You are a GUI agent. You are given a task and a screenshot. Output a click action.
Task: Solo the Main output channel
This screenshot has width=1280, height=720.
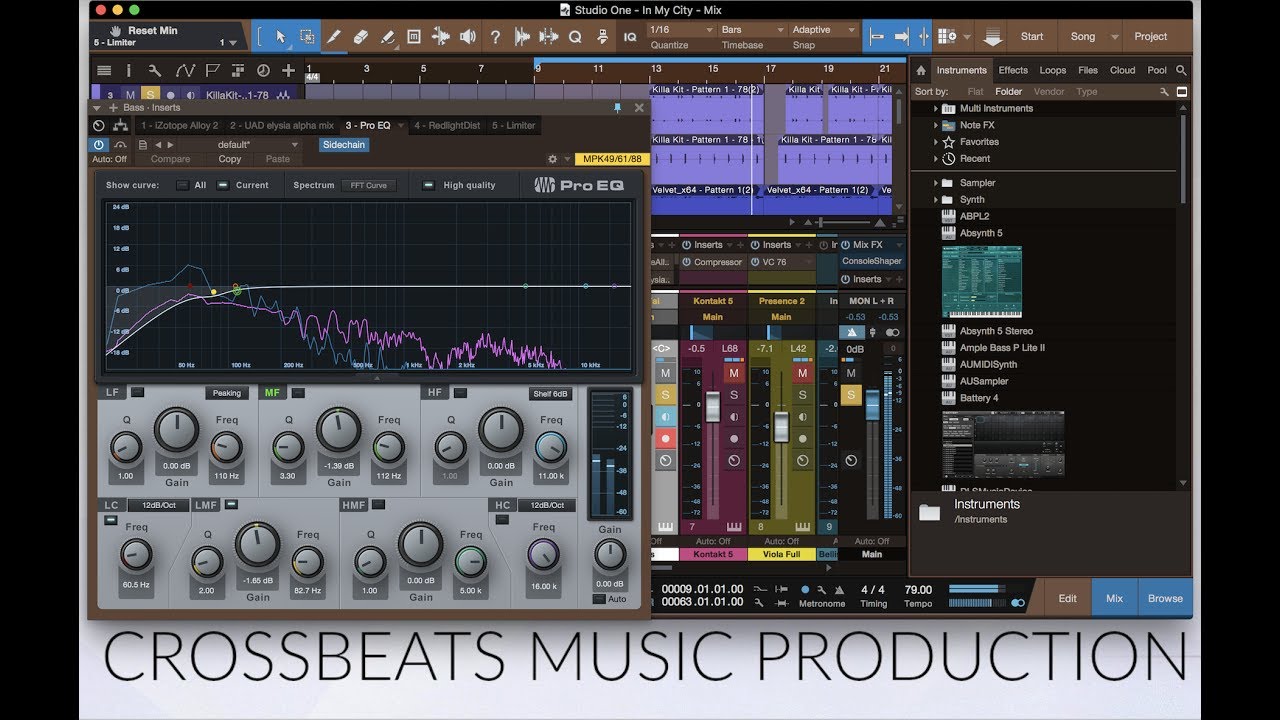click(851, 395)
